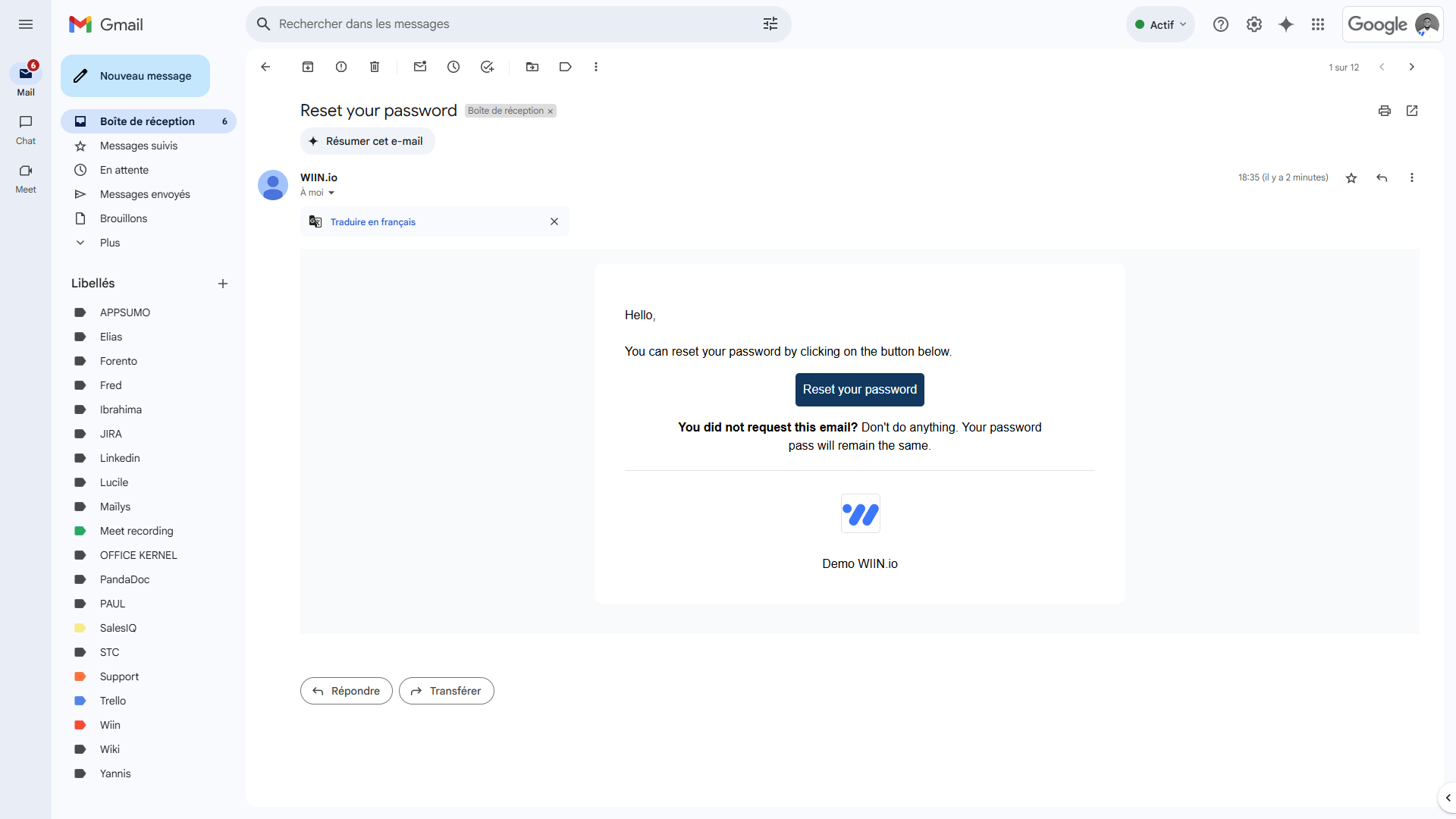This screenshot has width=1456, height=819.
Task: Delete this email with trash icon
Action: (375, 67)
